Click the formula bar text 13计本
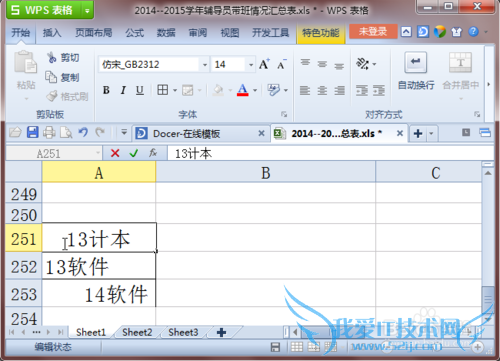Image resolution: width=500 pixels, height=361 pixels. [193, 153]
